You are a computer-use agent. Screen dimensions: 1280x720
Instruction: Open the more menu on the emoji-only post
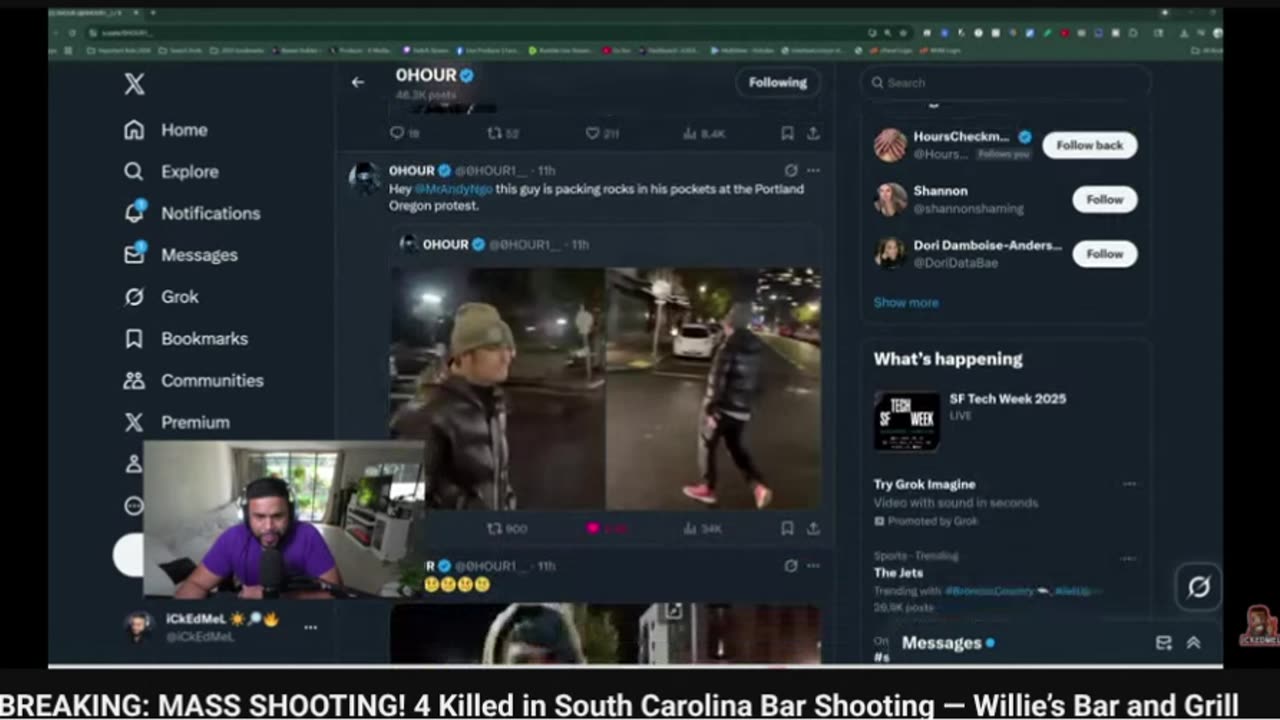(x=813, y=566)
